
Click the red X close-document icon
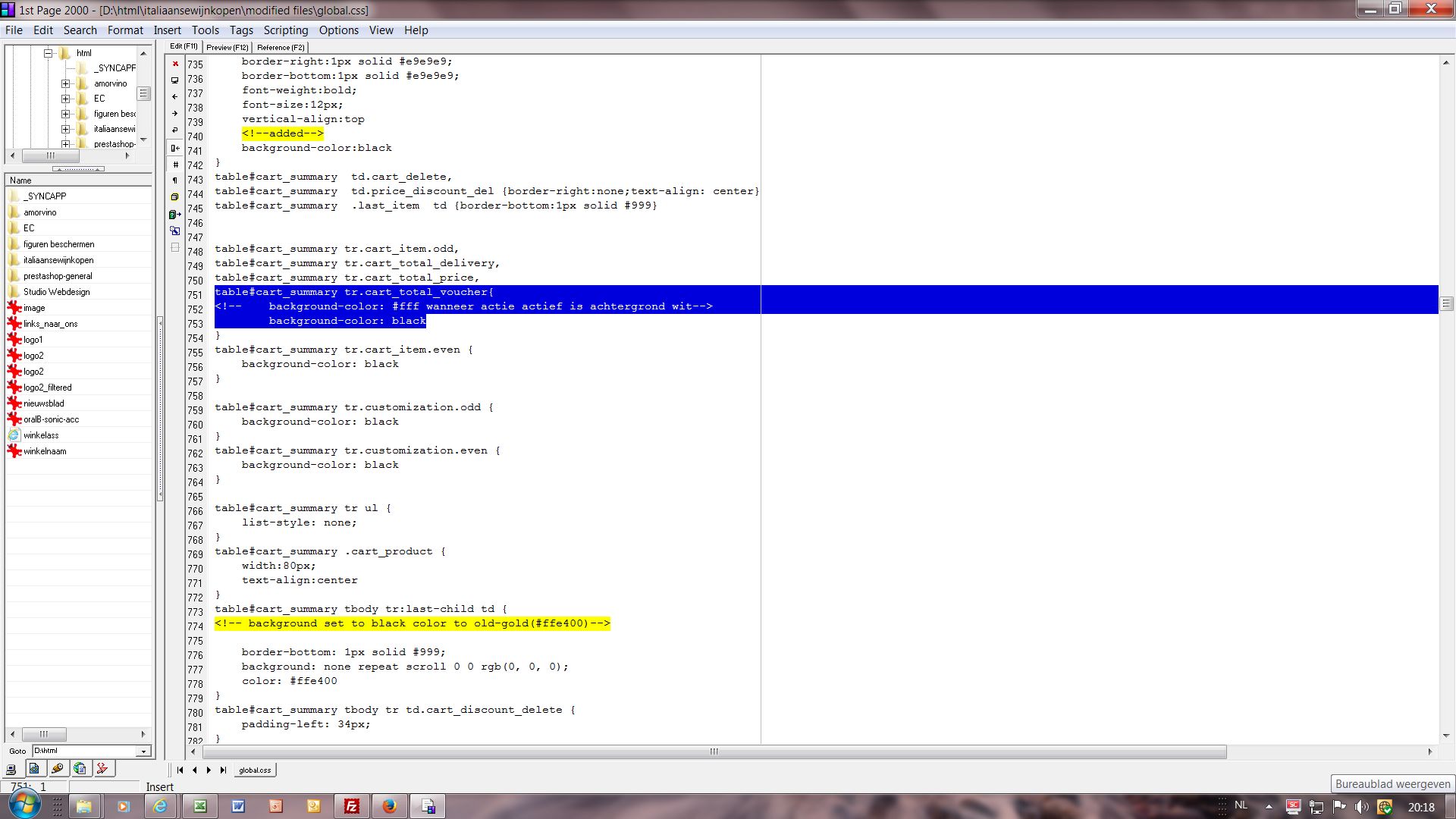click(x=175, y=64)
